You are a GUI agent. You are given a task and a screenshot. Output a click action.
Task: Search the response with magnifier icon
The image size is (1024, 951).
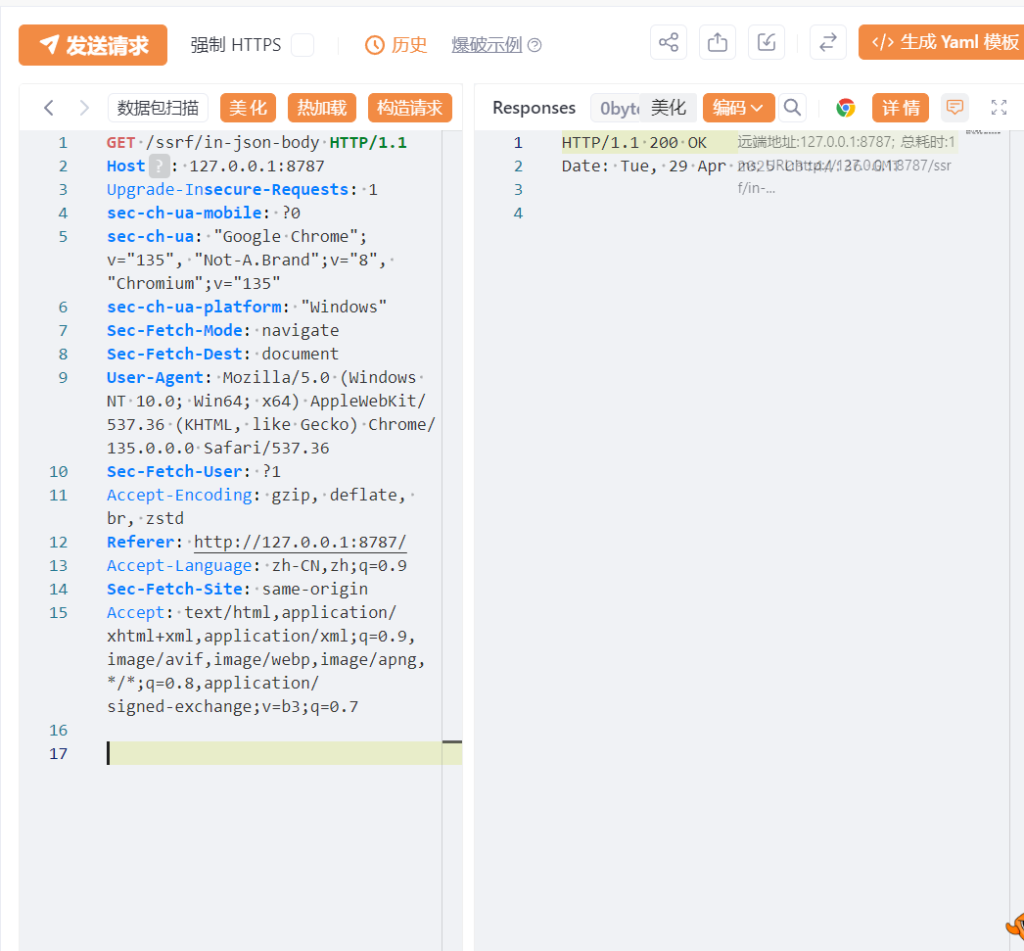792,108
